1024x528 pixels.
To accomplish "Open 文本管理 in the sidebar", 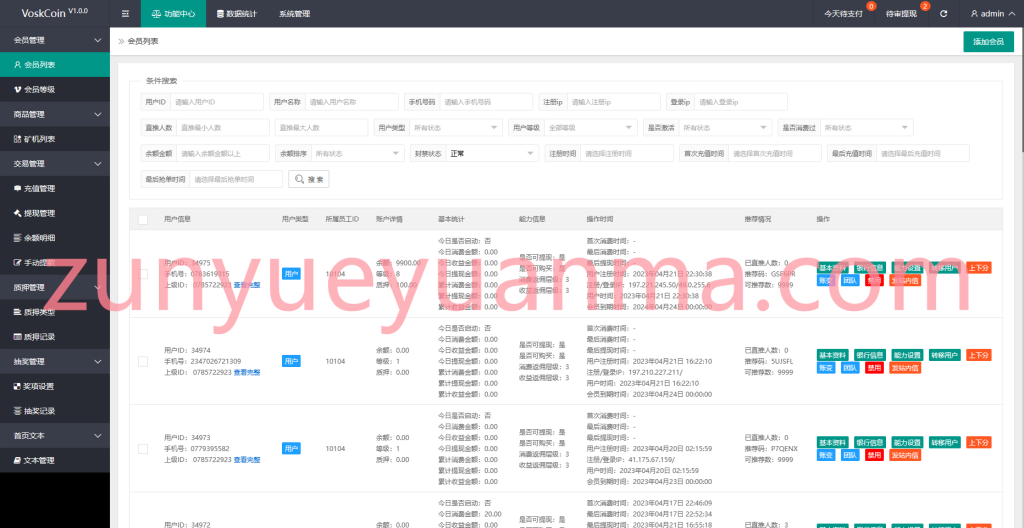I will tap(55, 460).
